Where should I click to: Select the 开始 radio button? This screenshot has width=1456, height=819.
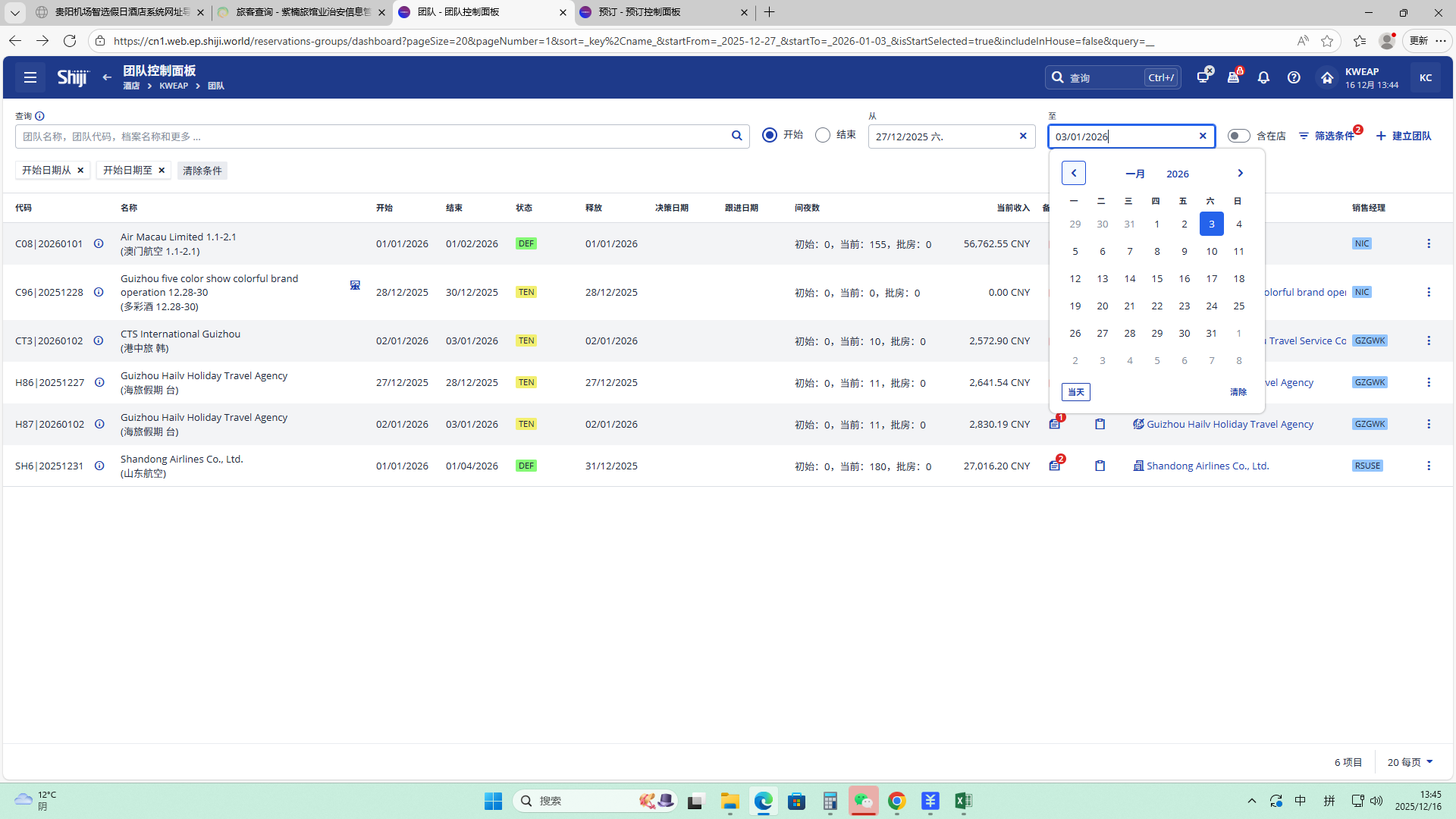pyautogui.click(x=770, y=135)
